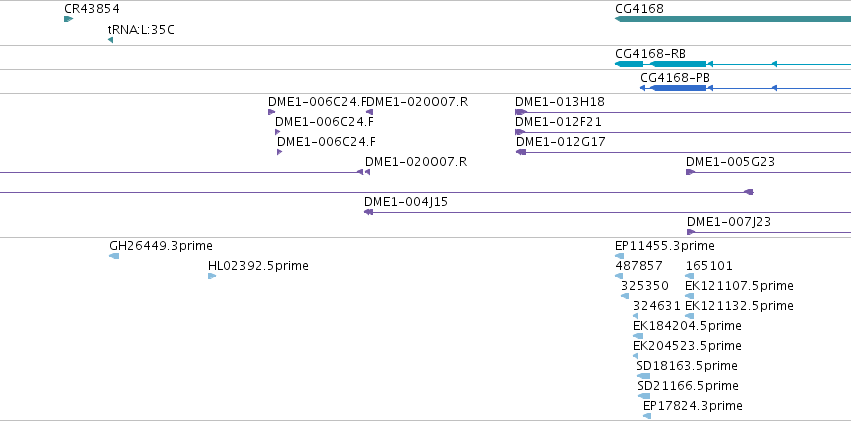Open the CG4168-RB transcript label
Viewport: 851px width, 421px height.
[650, 54]
